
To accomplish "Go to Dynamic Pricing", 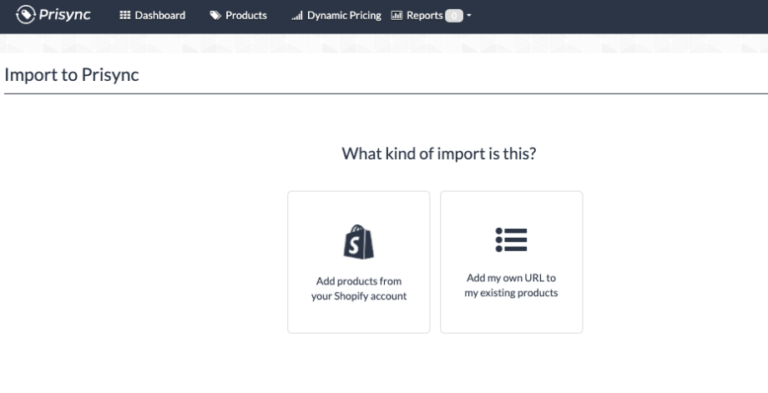I will (336, 15).
